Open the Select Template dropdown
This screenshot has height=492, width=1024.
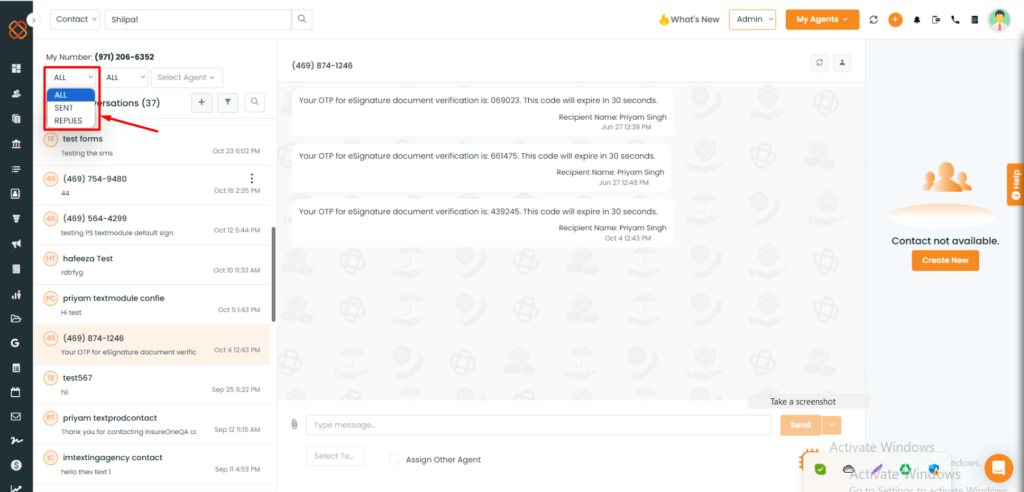336,456
